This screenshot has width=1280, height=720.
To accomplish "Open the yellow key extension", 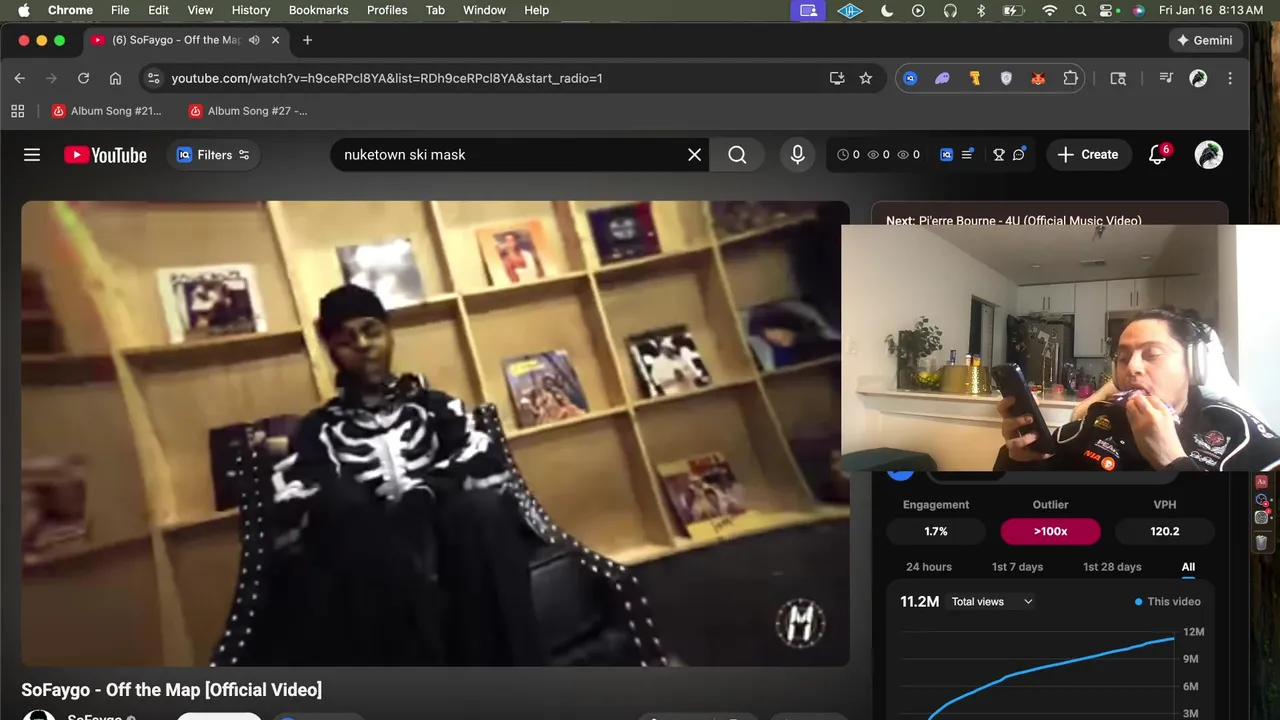I will pyautogui.click(x=974, y=78).
